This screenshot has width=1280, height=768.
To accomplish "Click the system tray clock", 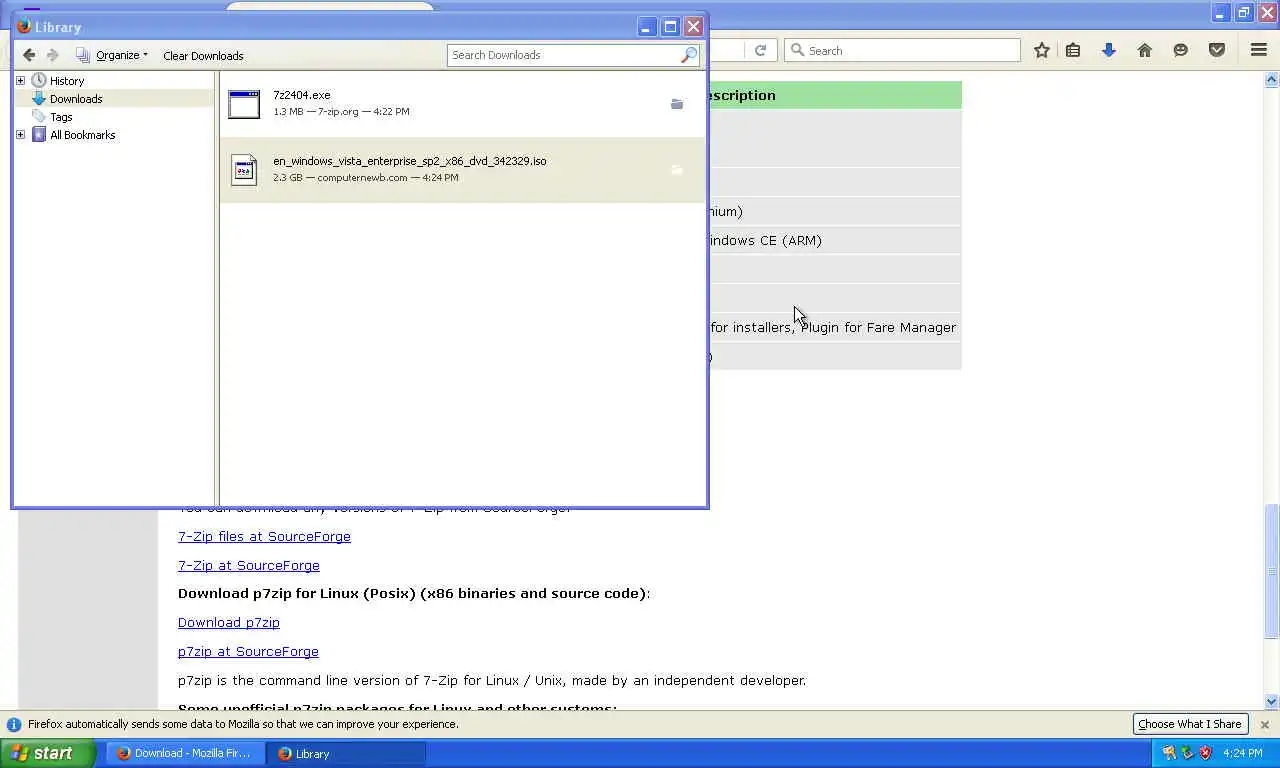I will coord(1243,753).
